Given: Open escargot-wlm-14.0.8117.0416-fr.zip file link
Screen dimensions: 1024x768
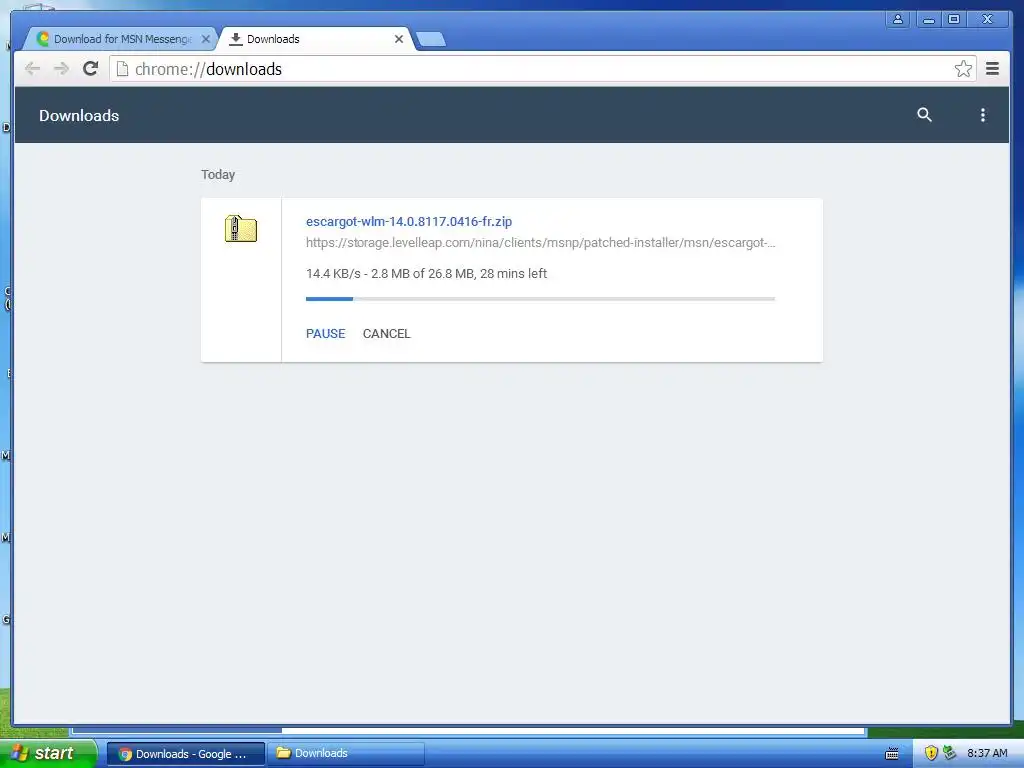Looking at the screenshot, I should pyautogui.click(x=409, y=221).
